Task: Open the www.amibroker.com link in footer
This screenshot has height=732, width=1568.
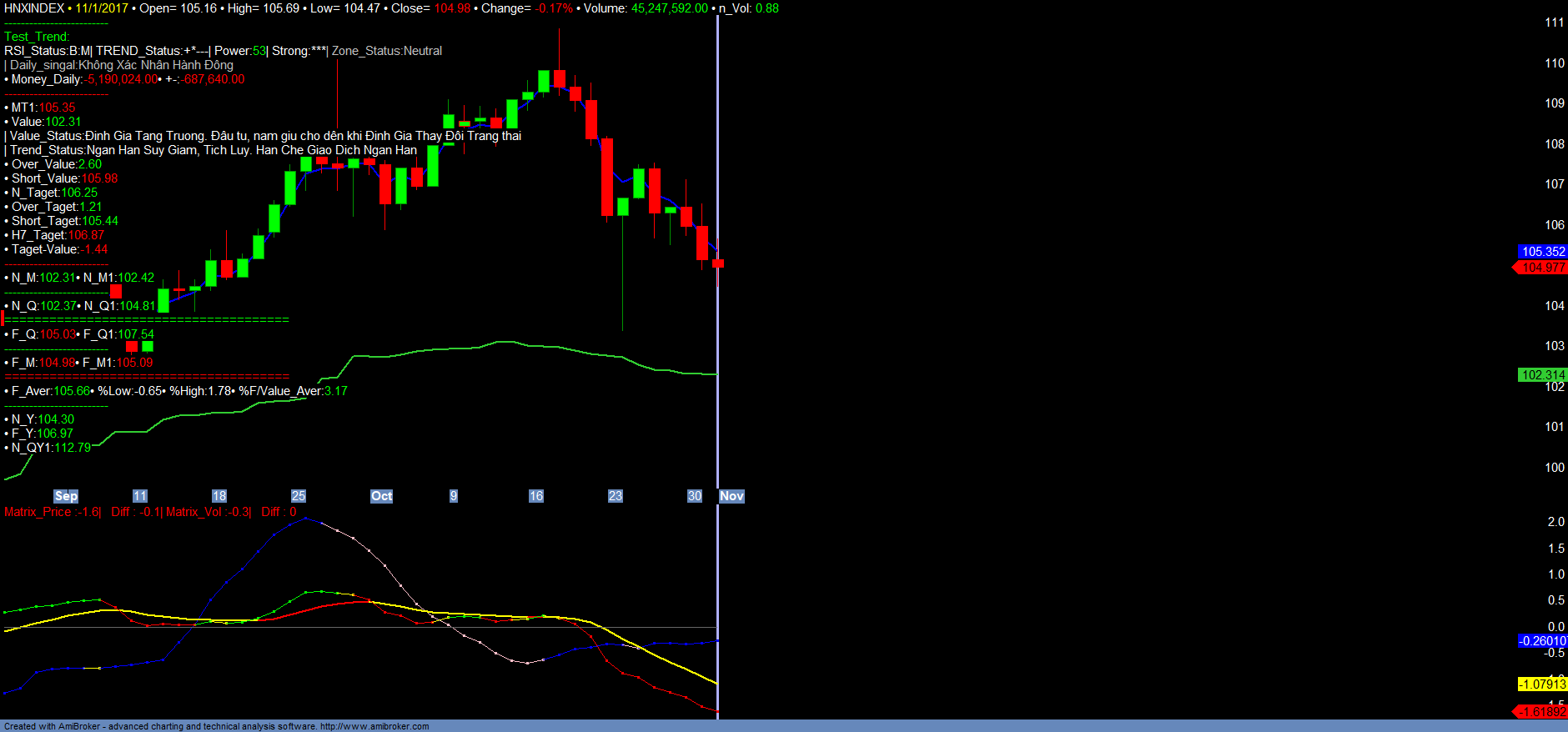Action: (374, 726)
